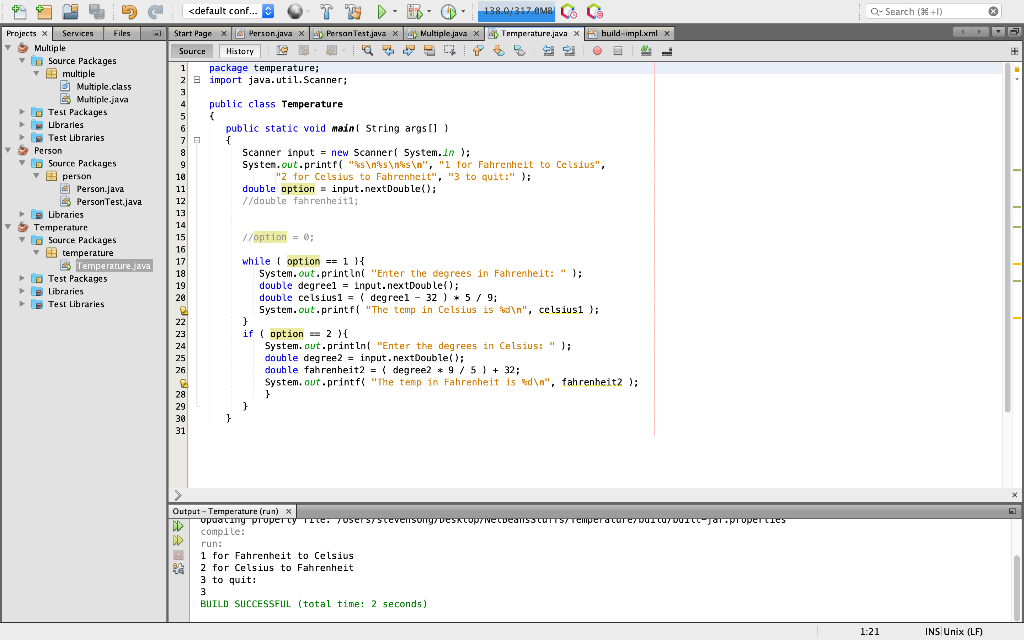Re-run the program from the Output panel
The image size is (1024, 640).
(179, 524)
